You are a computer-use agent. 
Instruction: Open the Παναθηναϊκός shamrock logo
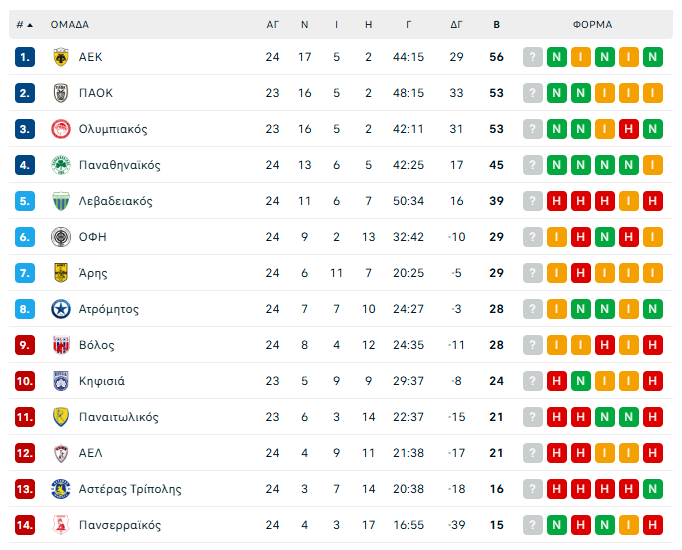pos(60,165)
